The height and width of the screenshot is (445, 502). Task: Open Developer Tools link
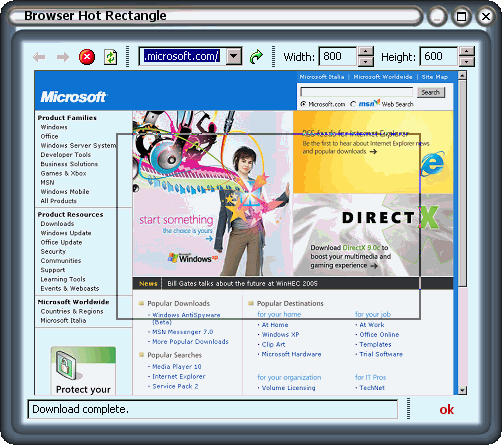point(66,155)
